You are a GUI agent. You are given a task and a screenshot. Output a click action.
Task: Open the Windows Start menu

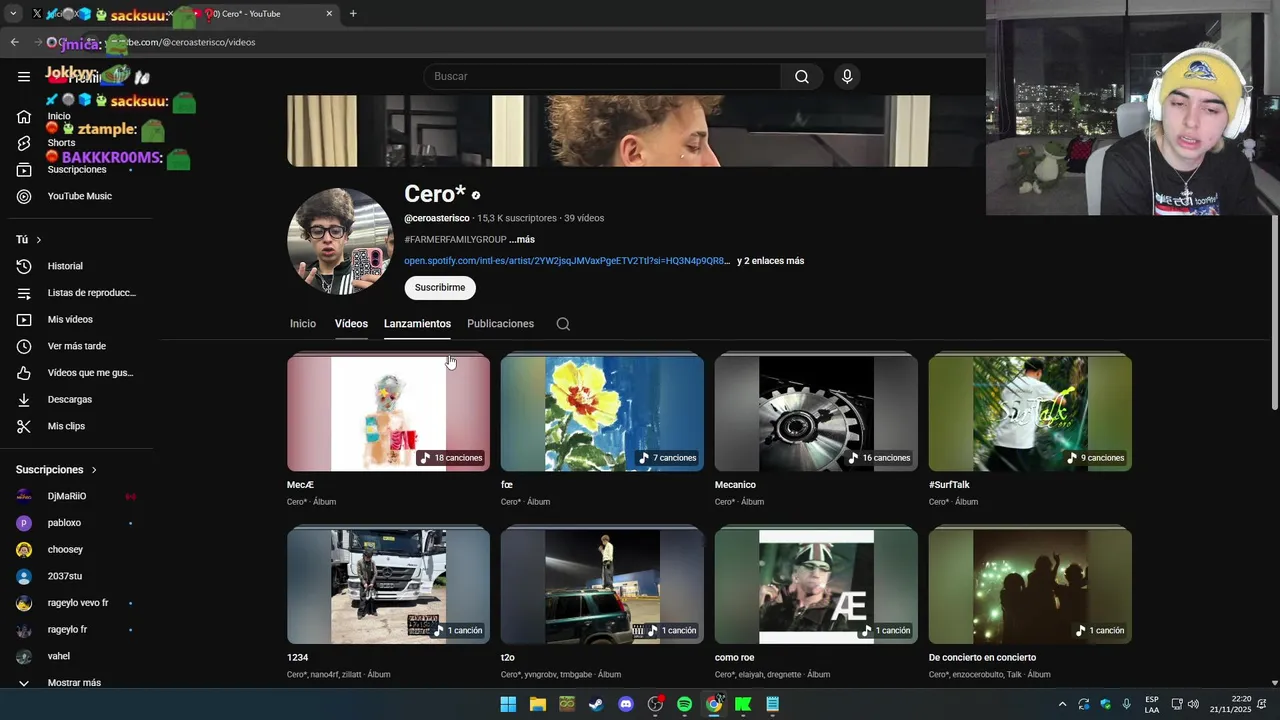coord(508,704)
